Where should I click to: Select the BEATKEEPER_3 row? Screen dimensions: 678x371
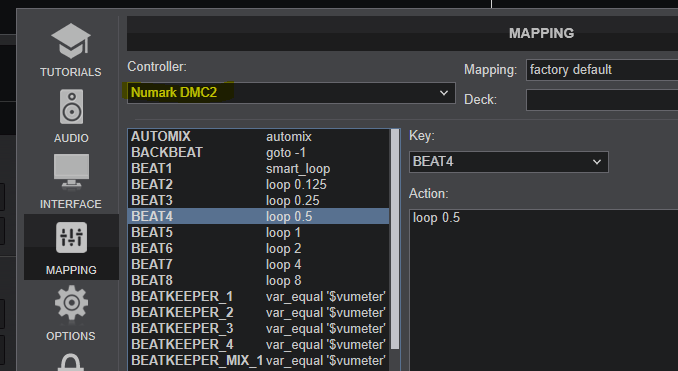[259, 329]
